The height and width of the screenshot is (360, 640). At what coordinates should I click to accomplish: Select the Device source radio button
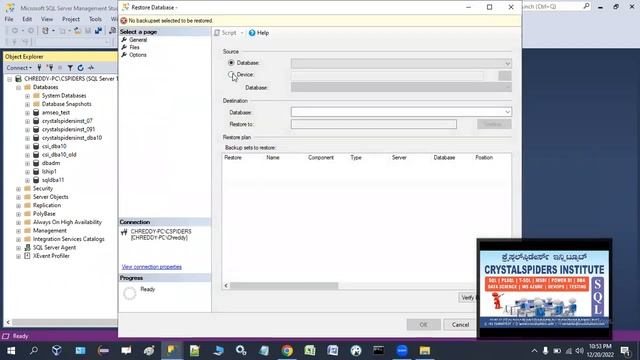coord(231,75)
